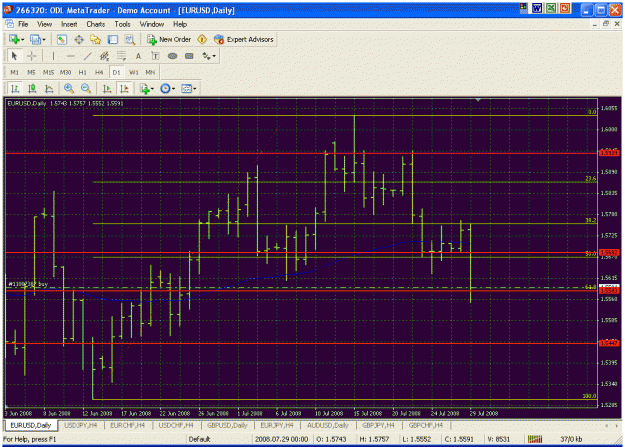Switch chart to H4 timeframe
625x447 pixels.
point(99,72)
